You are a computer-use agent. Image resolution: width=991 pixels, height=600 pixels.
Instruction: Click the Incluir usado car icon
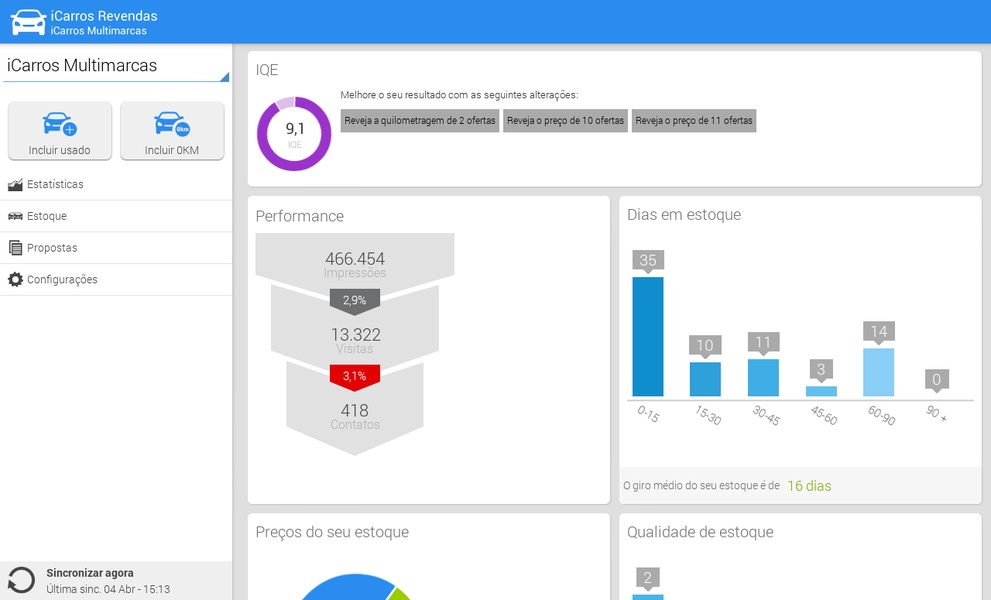59,123
